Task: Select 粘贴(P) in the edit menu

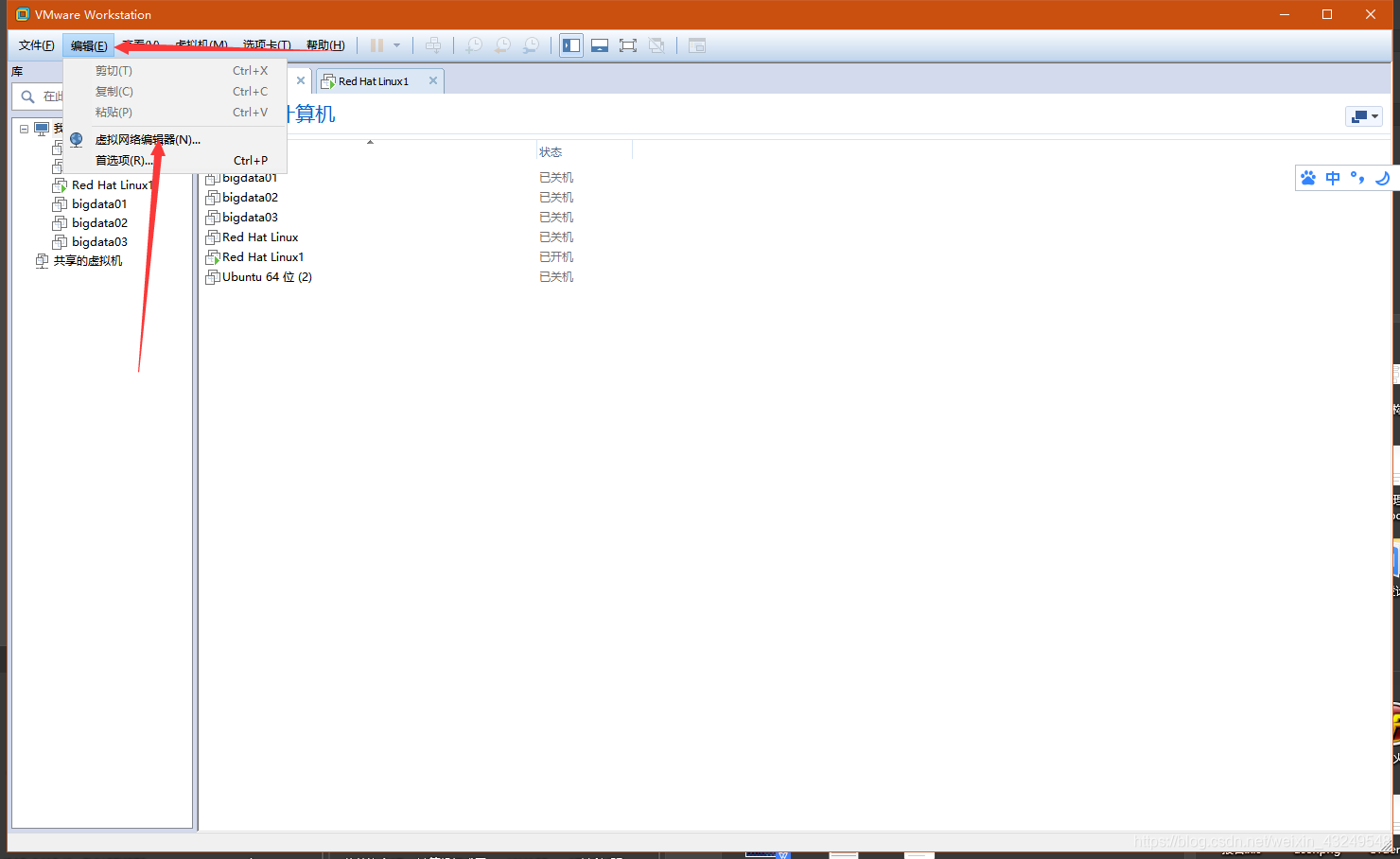Action: coord(175,113)
